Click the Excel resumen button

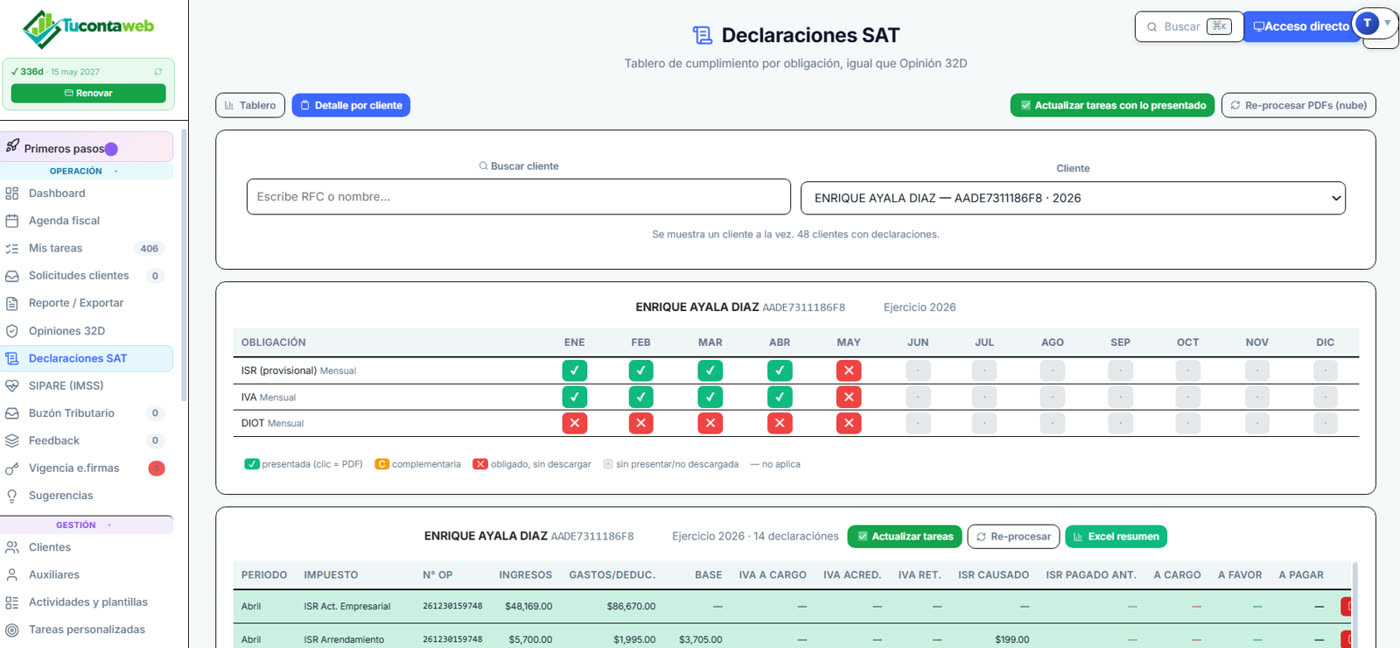pos(1116,537)
